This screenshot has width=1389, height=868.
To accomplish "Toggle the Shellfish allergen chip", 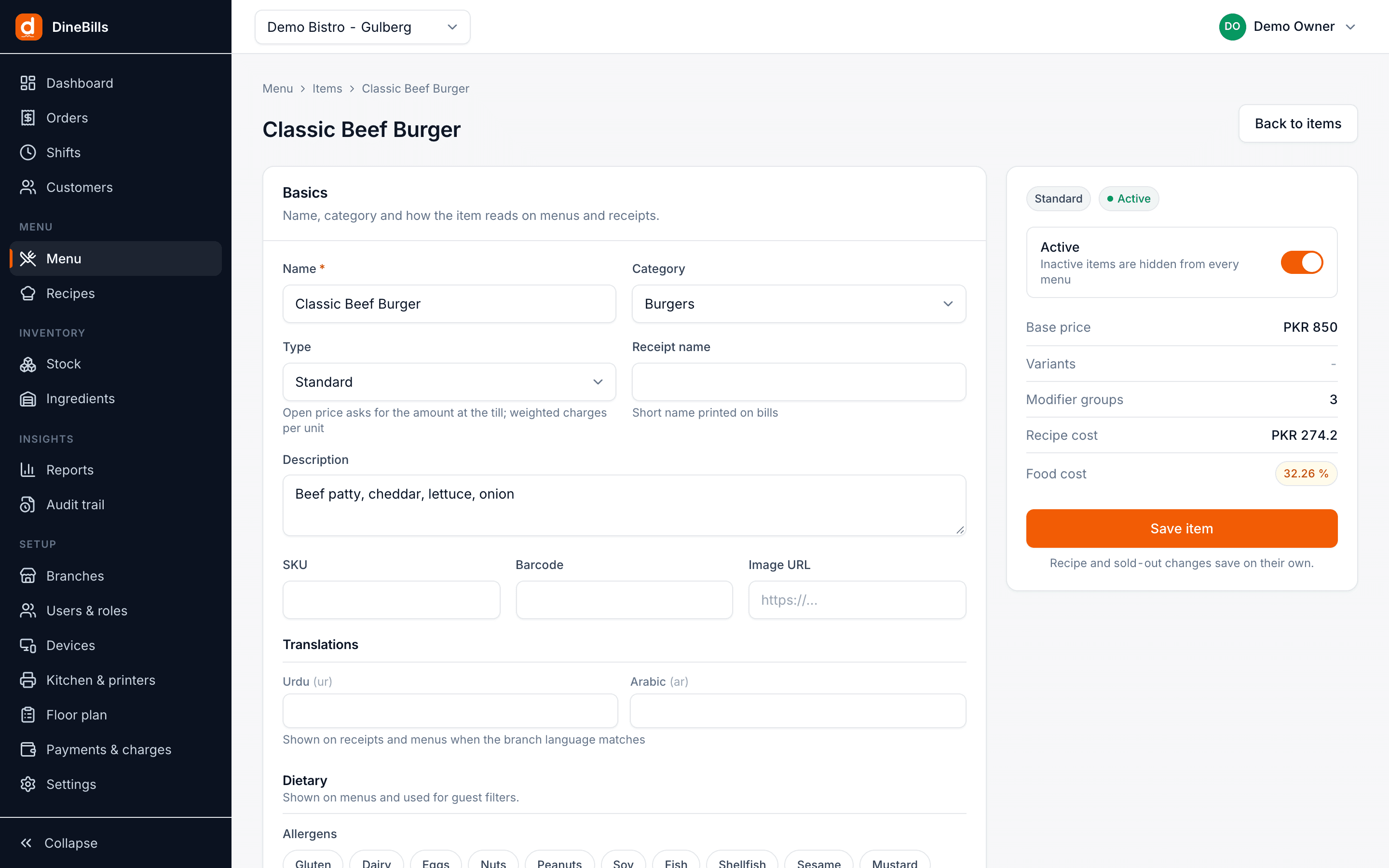I will [742, 859].
